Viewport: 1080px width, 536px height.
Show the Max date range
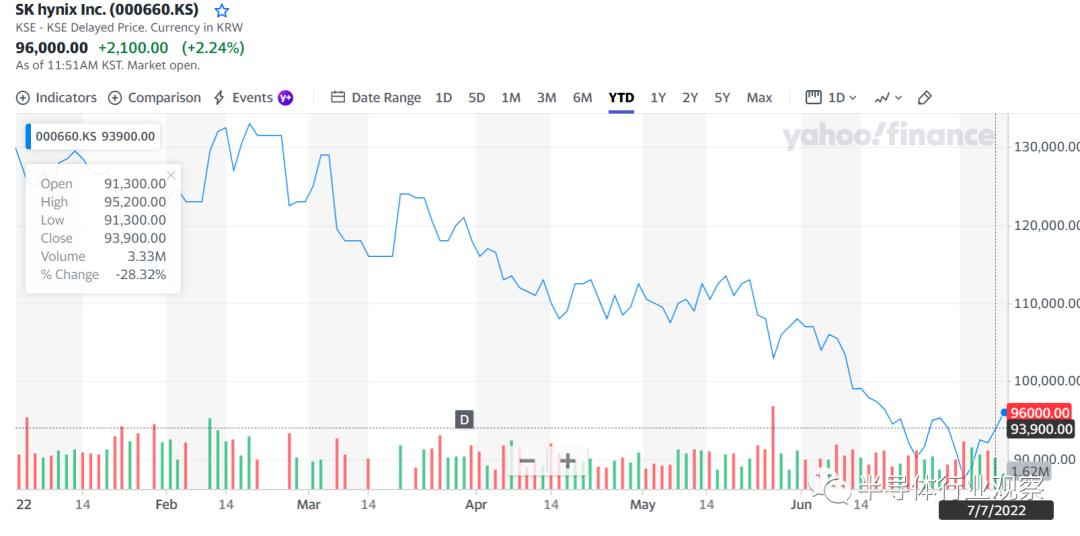(759, 98)
